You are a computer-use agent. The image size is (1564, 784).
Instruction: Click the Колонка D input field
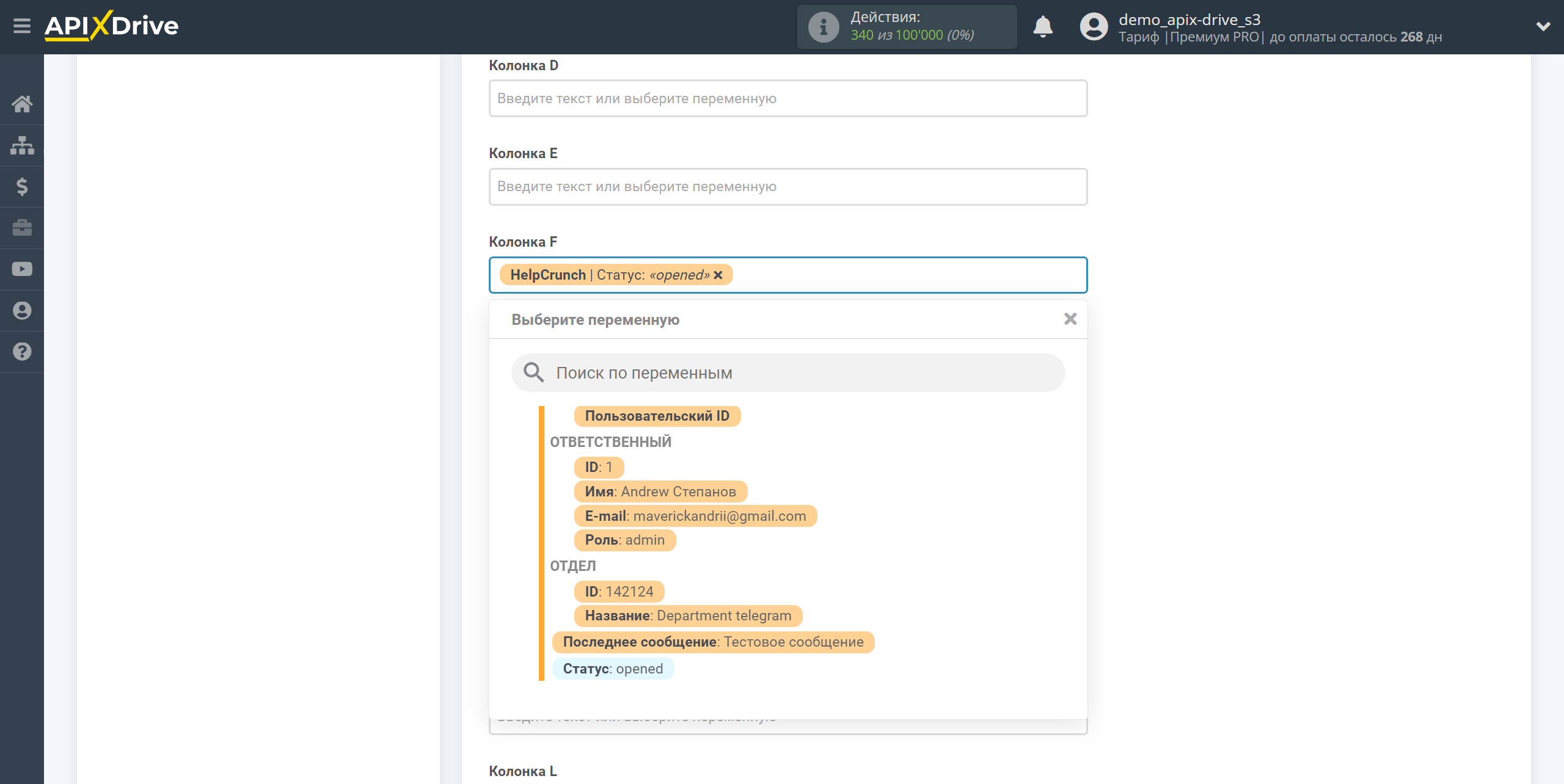[788, 98]
